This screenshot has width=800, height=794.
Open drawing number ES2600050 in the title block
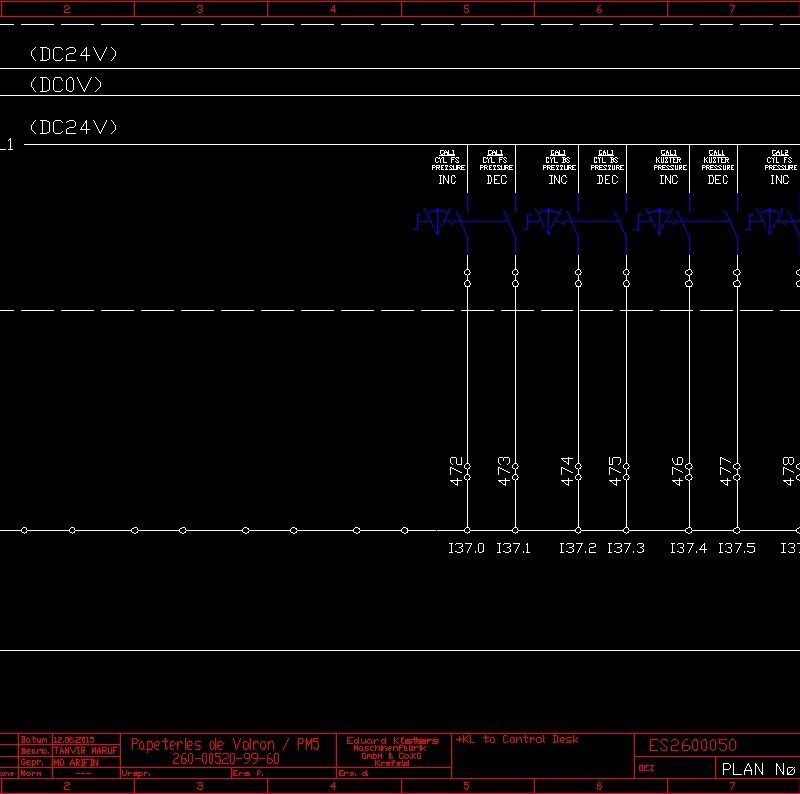tap(692, 745)
